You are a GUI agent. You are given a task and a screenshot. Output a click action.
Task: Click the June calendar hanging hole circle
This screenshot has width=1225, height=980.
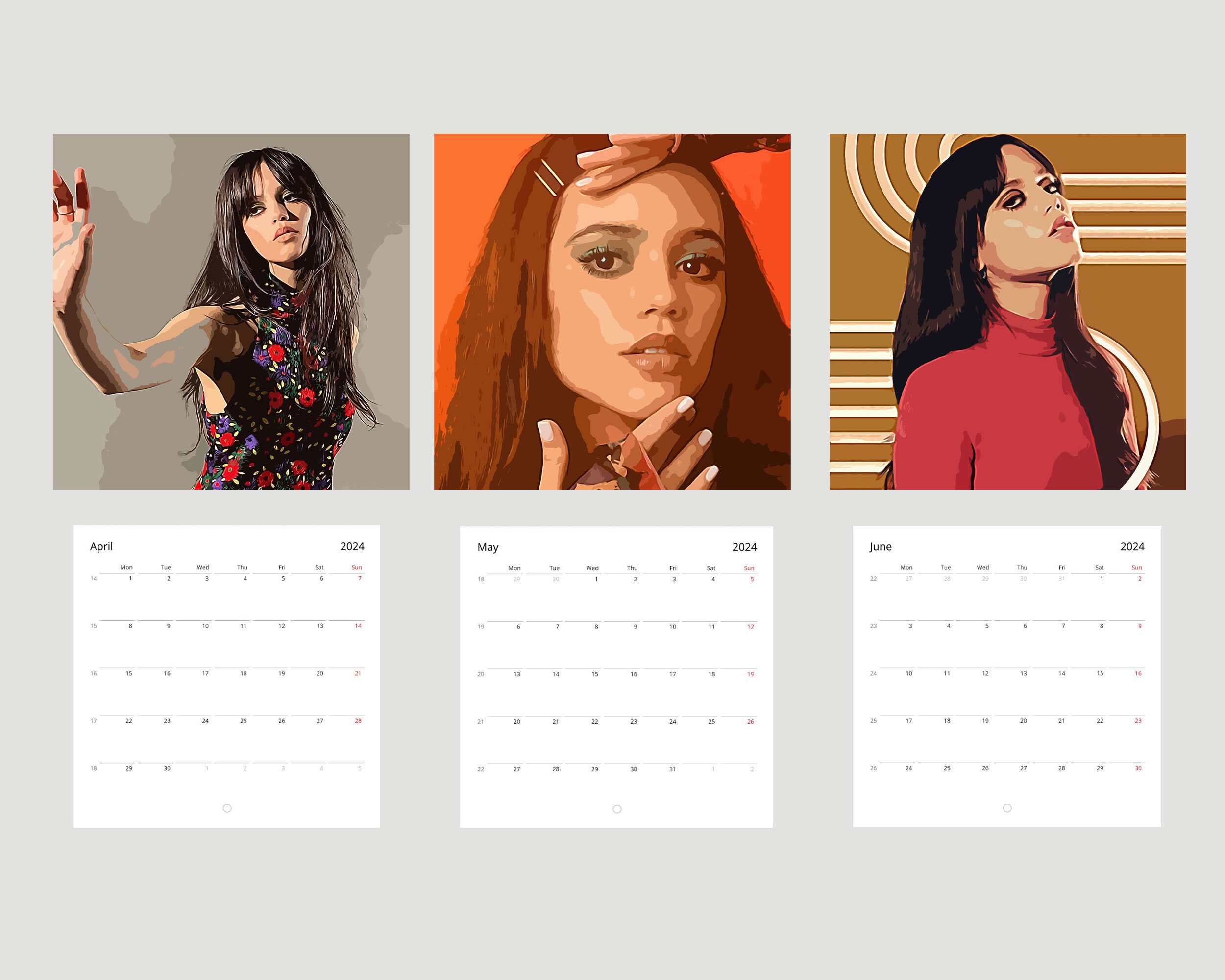pos(1007,808)
